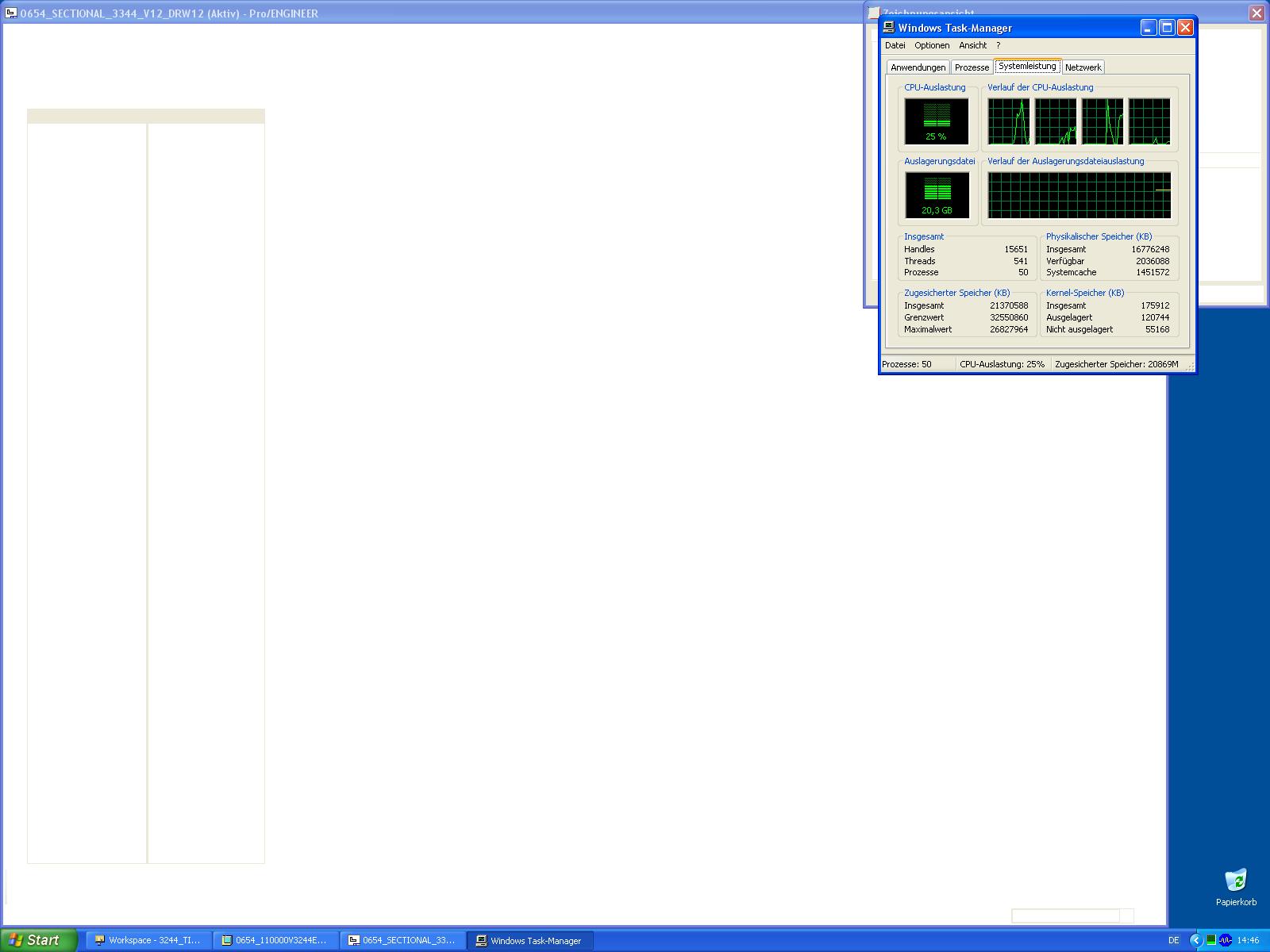The height and width of the screenshot is (952, 1270).
Task: Click the Grenzwert value 32550860
Action: tap(1009, 317)
